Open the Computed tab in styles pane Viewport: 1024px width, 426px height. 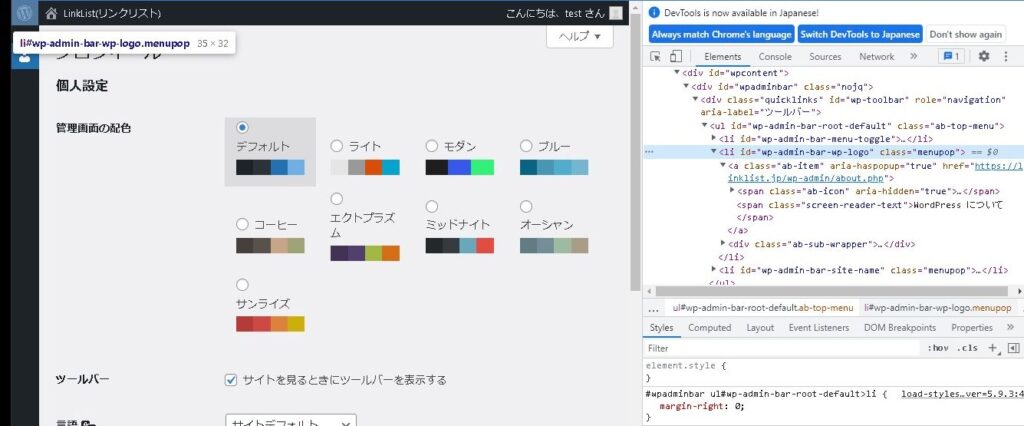709,327
